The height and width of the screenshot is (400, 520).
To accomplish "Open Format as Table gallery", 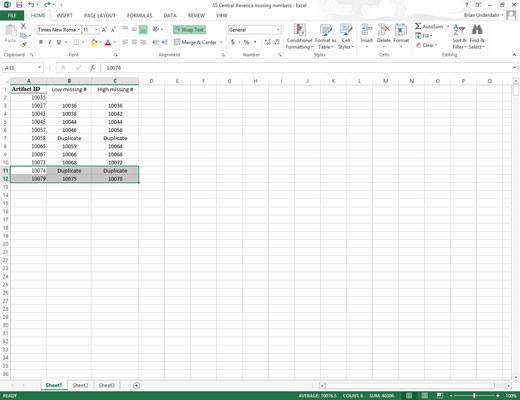I will [x=325, y=36].
